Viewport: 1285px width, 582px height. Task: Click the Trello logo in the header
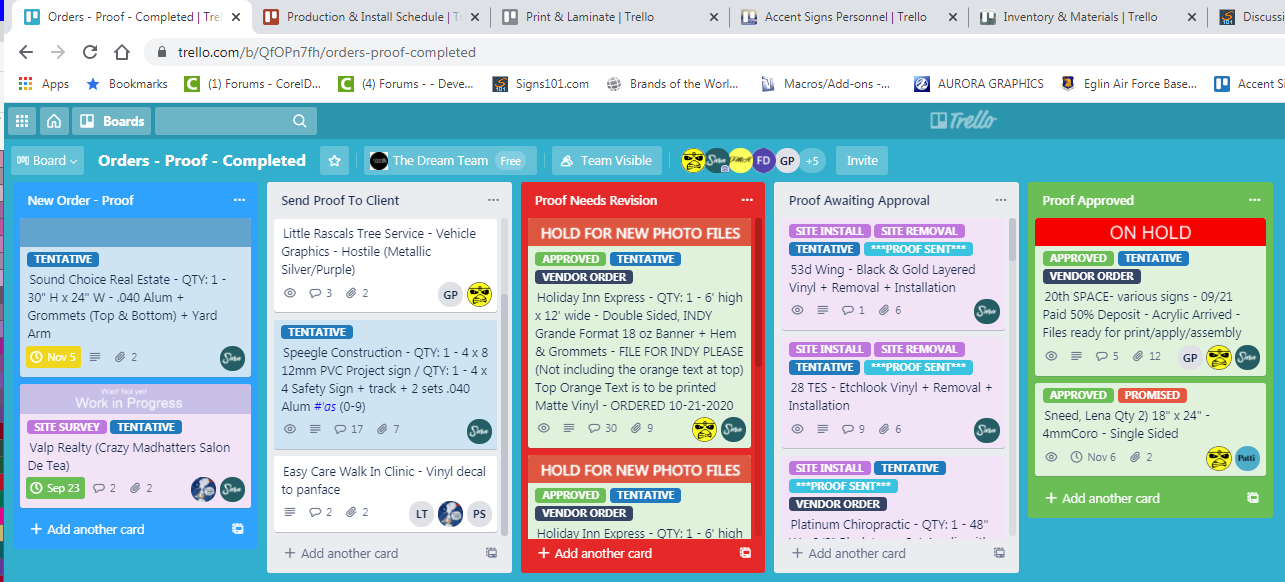pyautogui.click(x=963, y=121)
